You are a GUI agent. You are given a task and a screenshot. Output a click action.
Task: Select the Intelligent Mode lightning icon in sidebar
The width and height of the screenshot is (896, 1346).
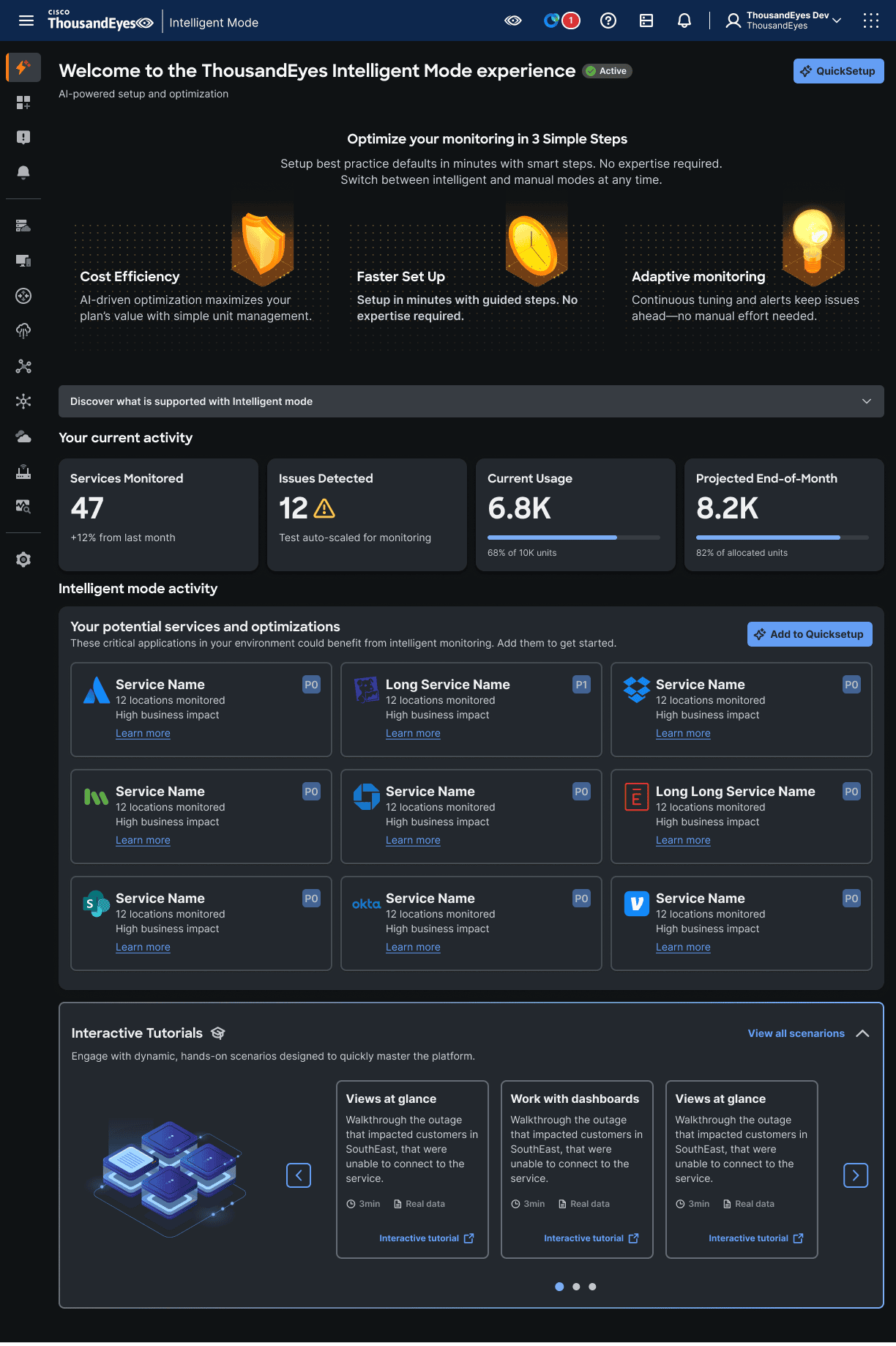(x=23, y=67)
